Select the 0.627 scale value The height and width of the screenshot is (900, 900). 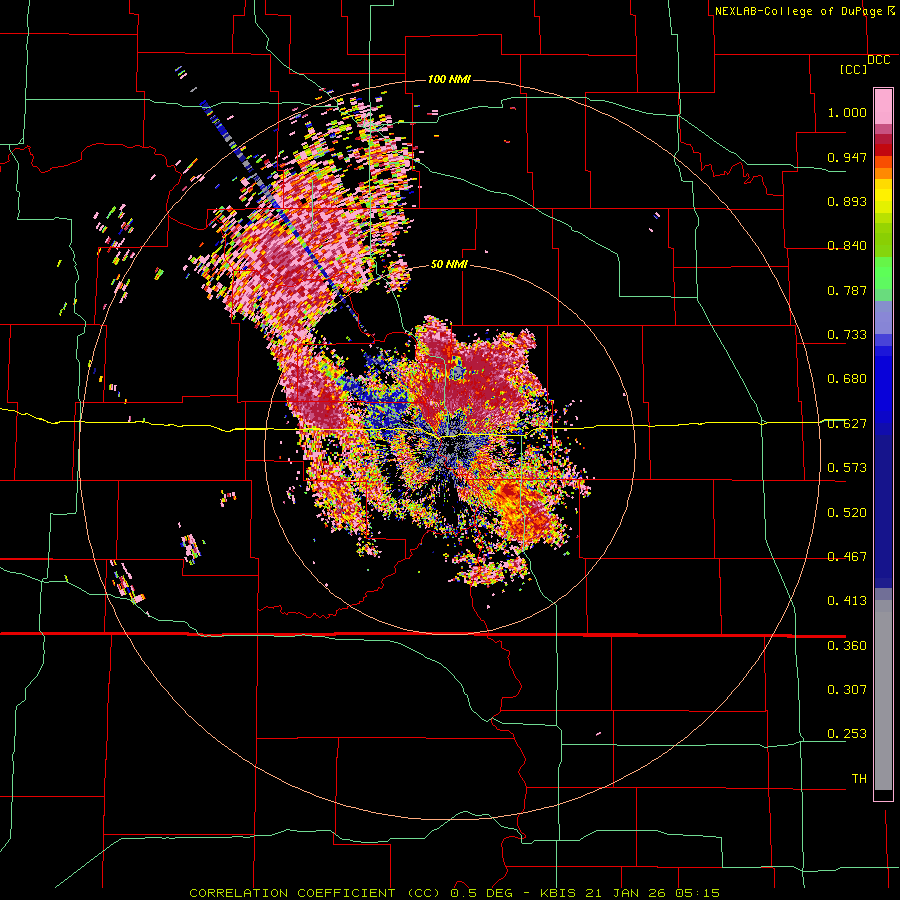(x=847, y=423)
